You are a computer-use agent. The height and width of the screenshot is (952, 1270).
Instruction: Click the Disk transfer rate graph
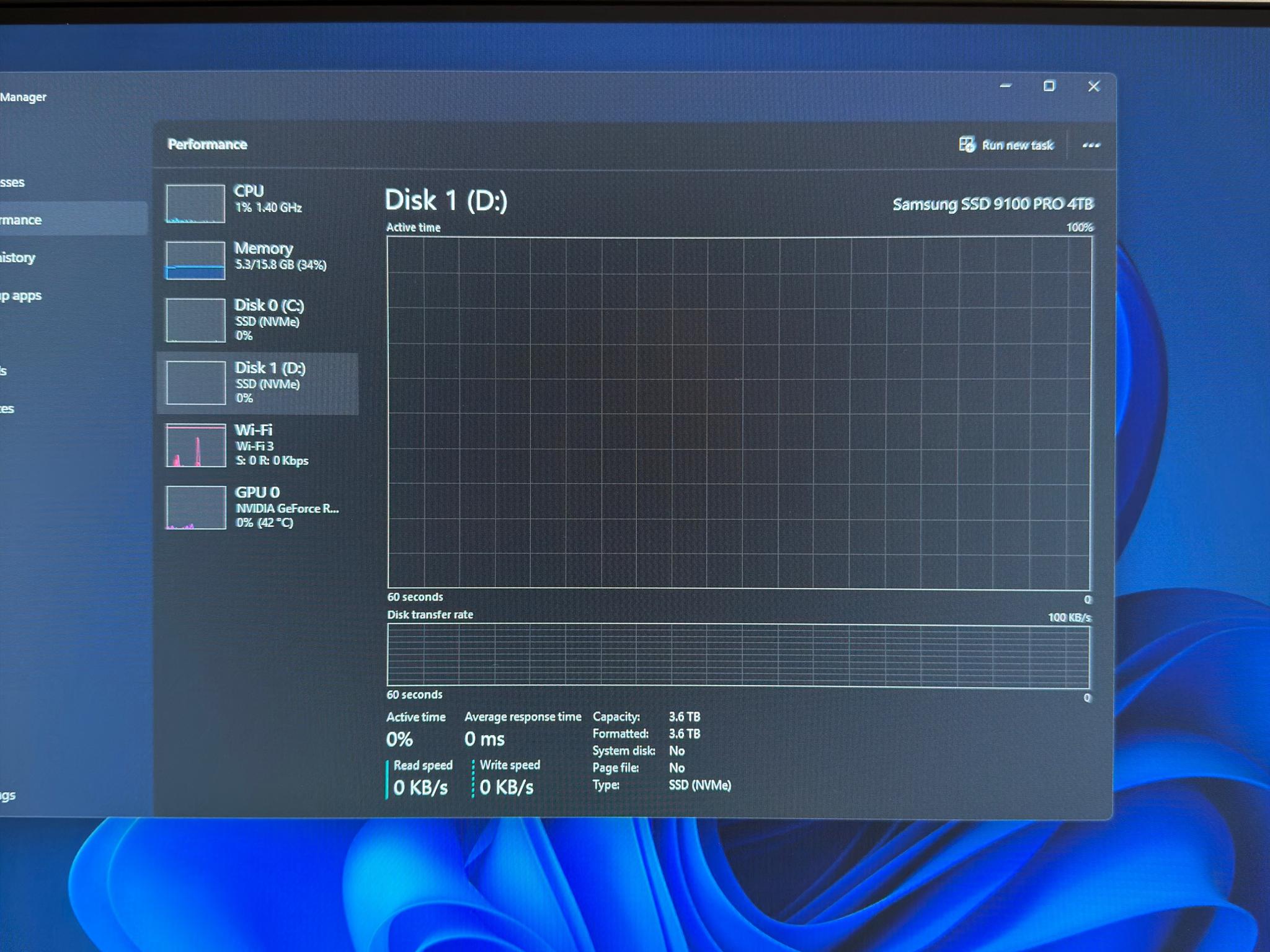(738, 656)
